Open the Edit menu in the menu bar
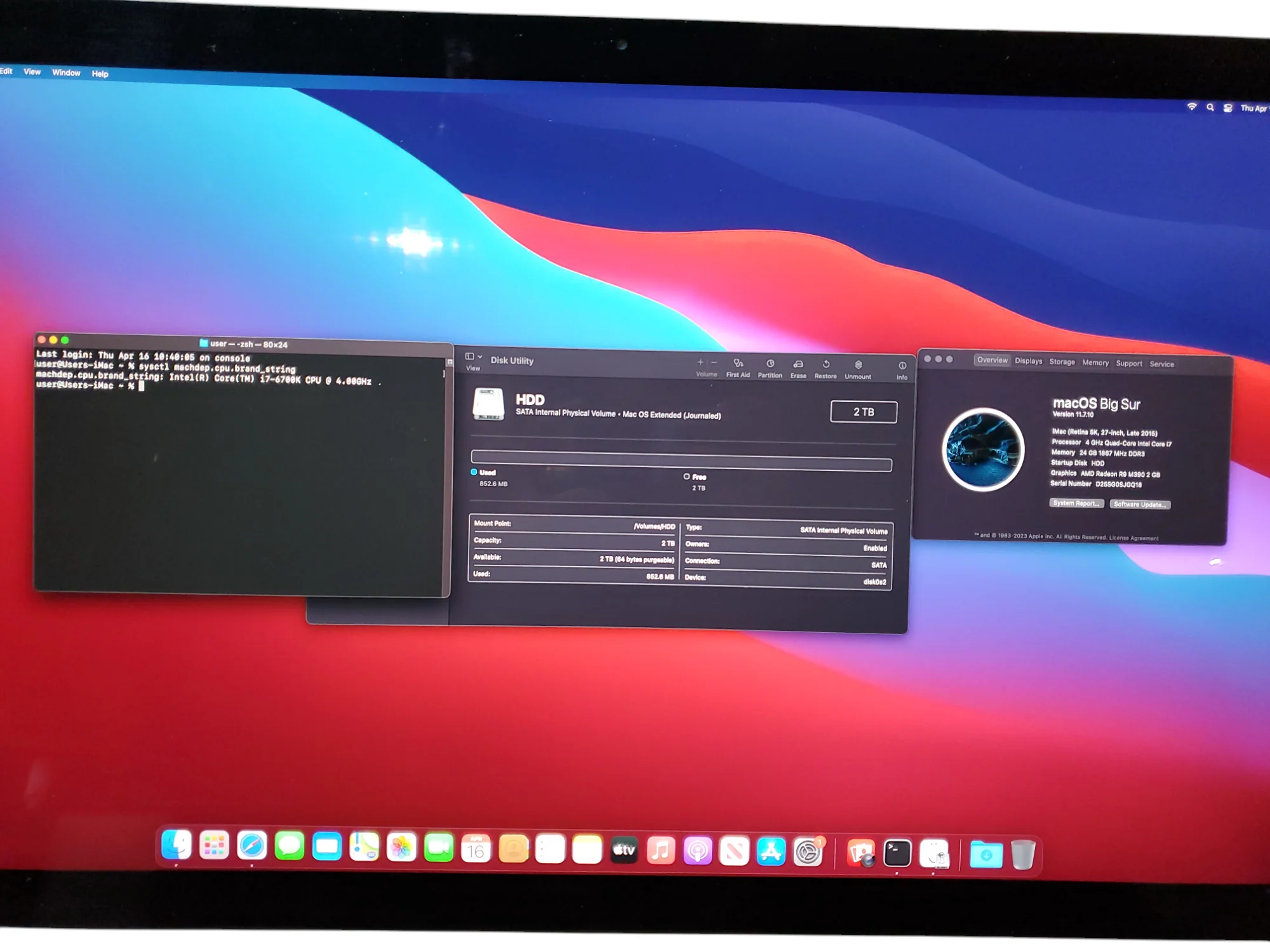The height and width of the screenshot is (952, 1270). click(6, 71)
